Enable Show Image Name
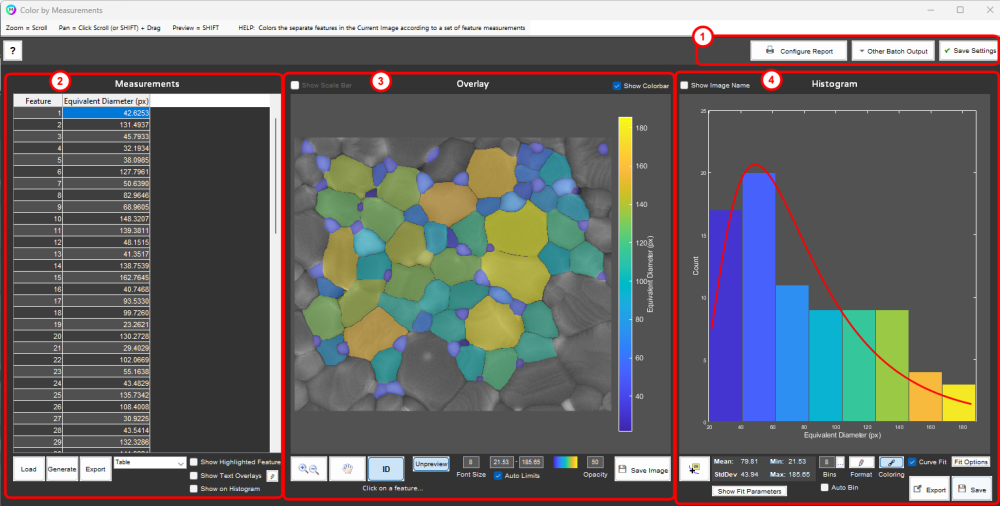 [684, 86]
